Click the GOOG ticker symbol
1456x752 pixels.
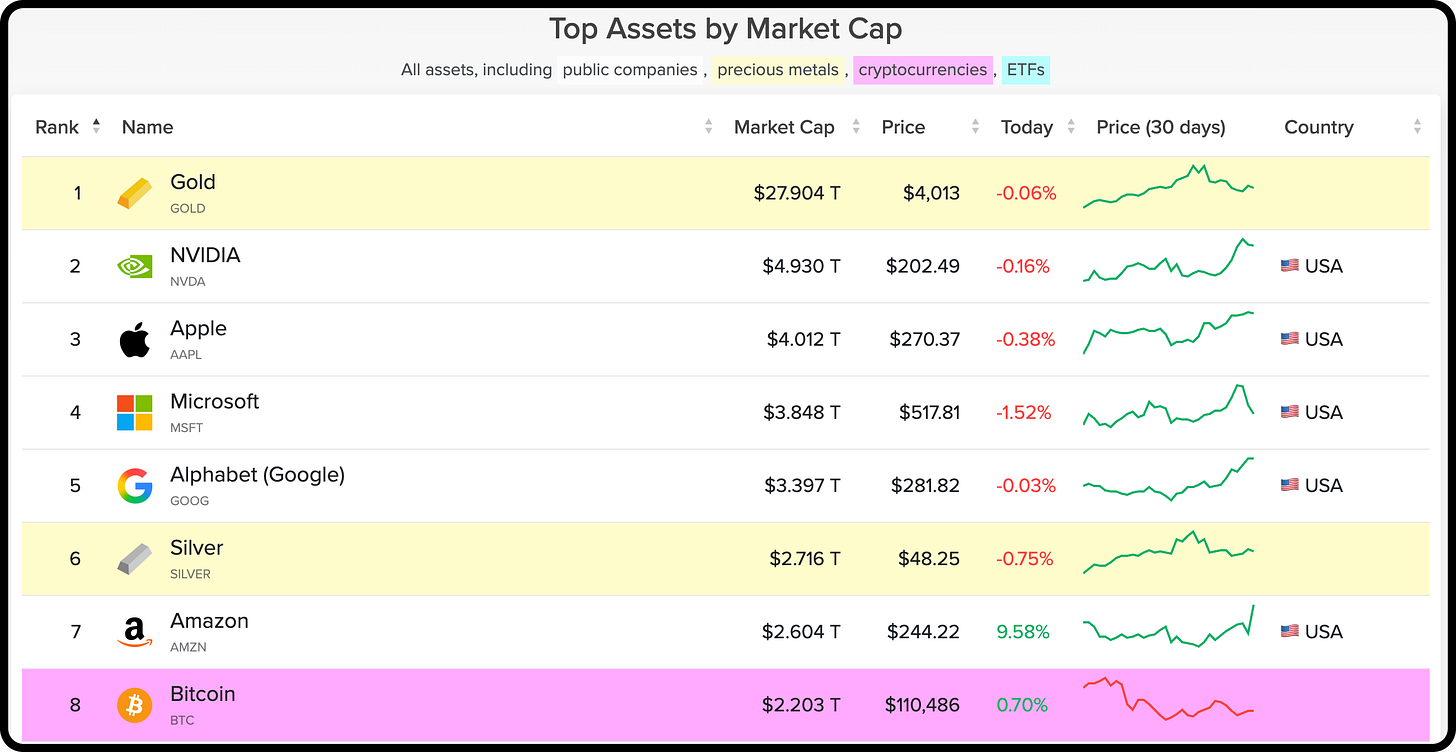click(x=189, y=501)
